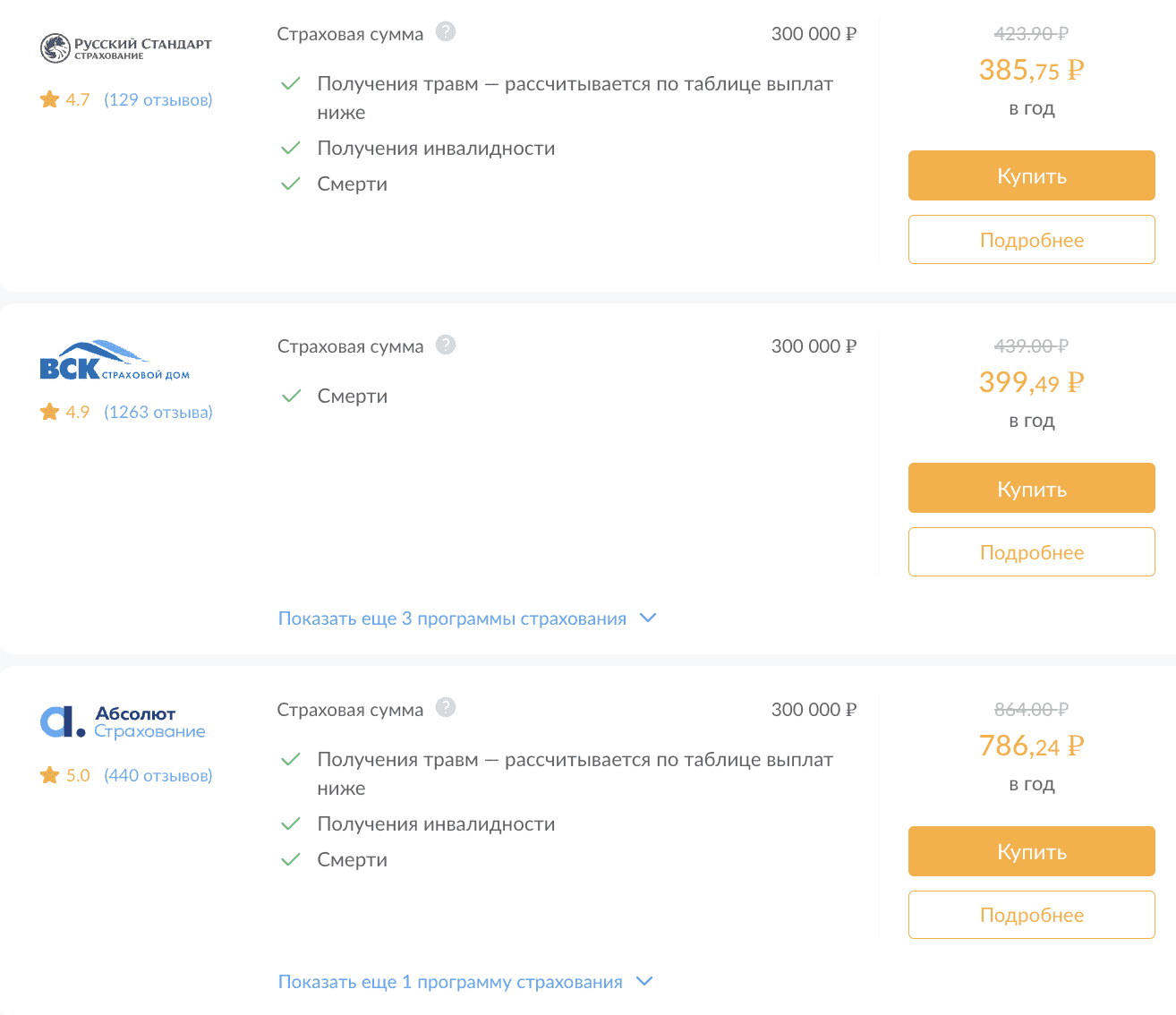Click the ВСК Страховой Дом logo

pyautogui.click(x=115, y=361)
